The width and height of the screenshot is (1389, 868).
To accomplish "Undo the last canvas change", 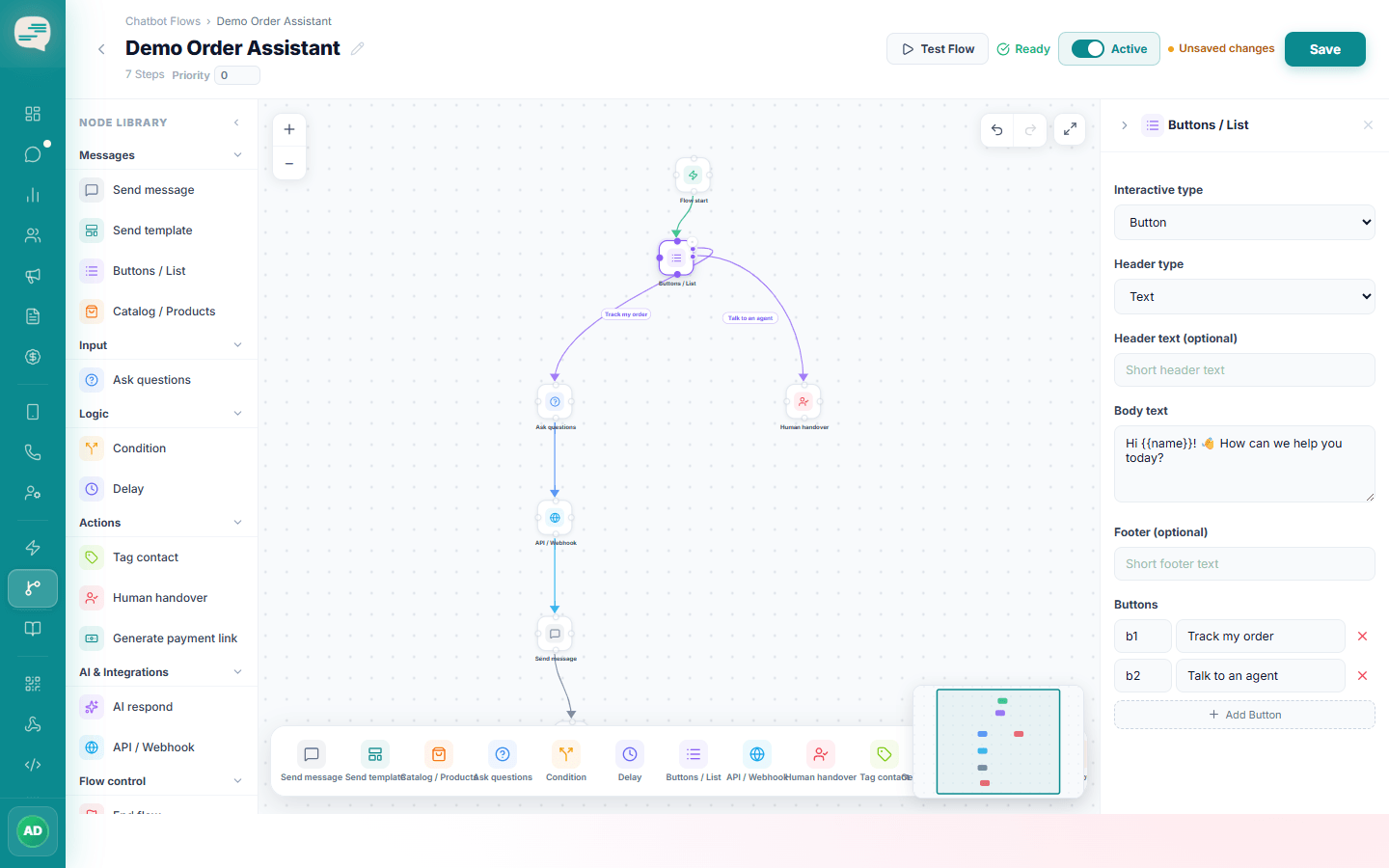I will pos(997,129).
